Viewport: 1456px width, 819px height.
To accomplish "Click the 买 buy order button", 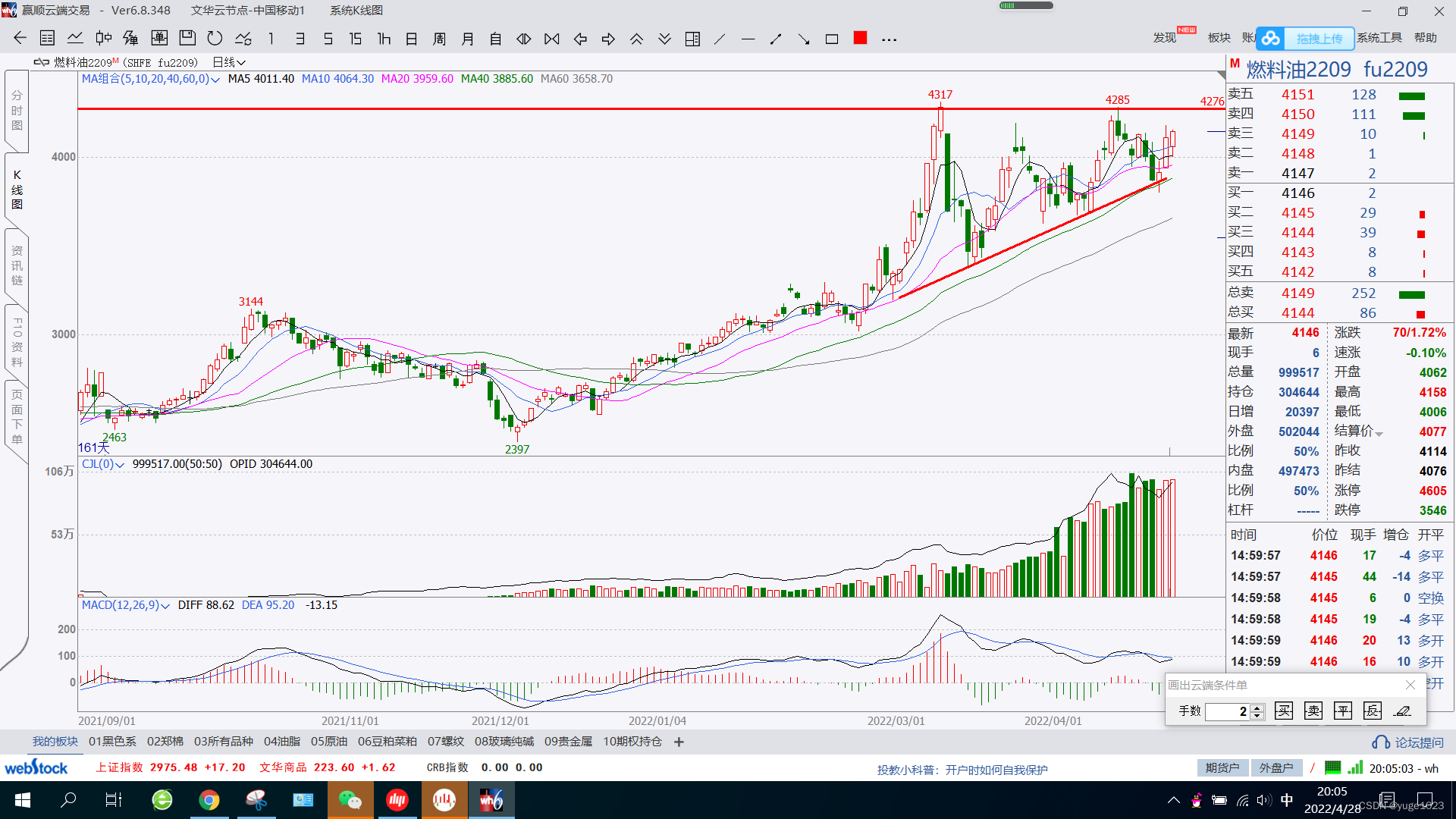I will point(1284,711).
